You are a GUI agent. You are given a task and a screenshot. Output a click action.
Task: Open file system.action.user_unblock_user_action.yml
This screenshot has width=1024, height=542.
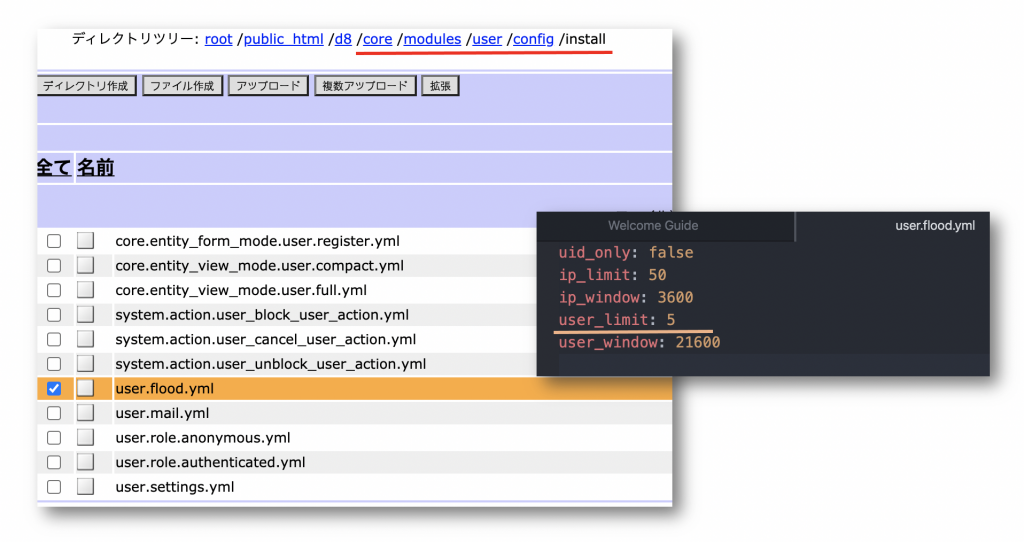pyautogui.click(x=270, y=364)
